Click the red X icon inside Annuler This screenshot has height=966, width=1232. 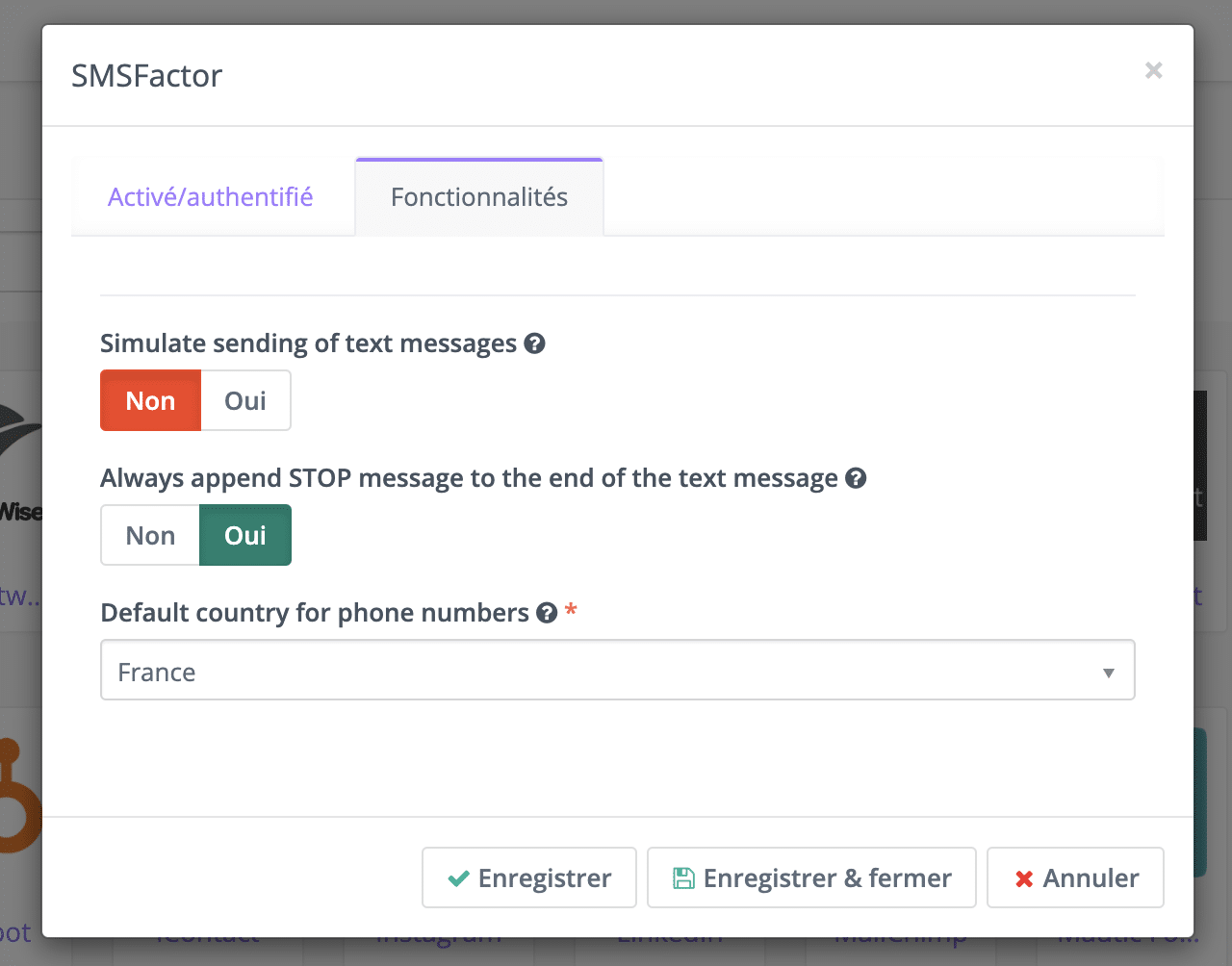point(1023,877)
